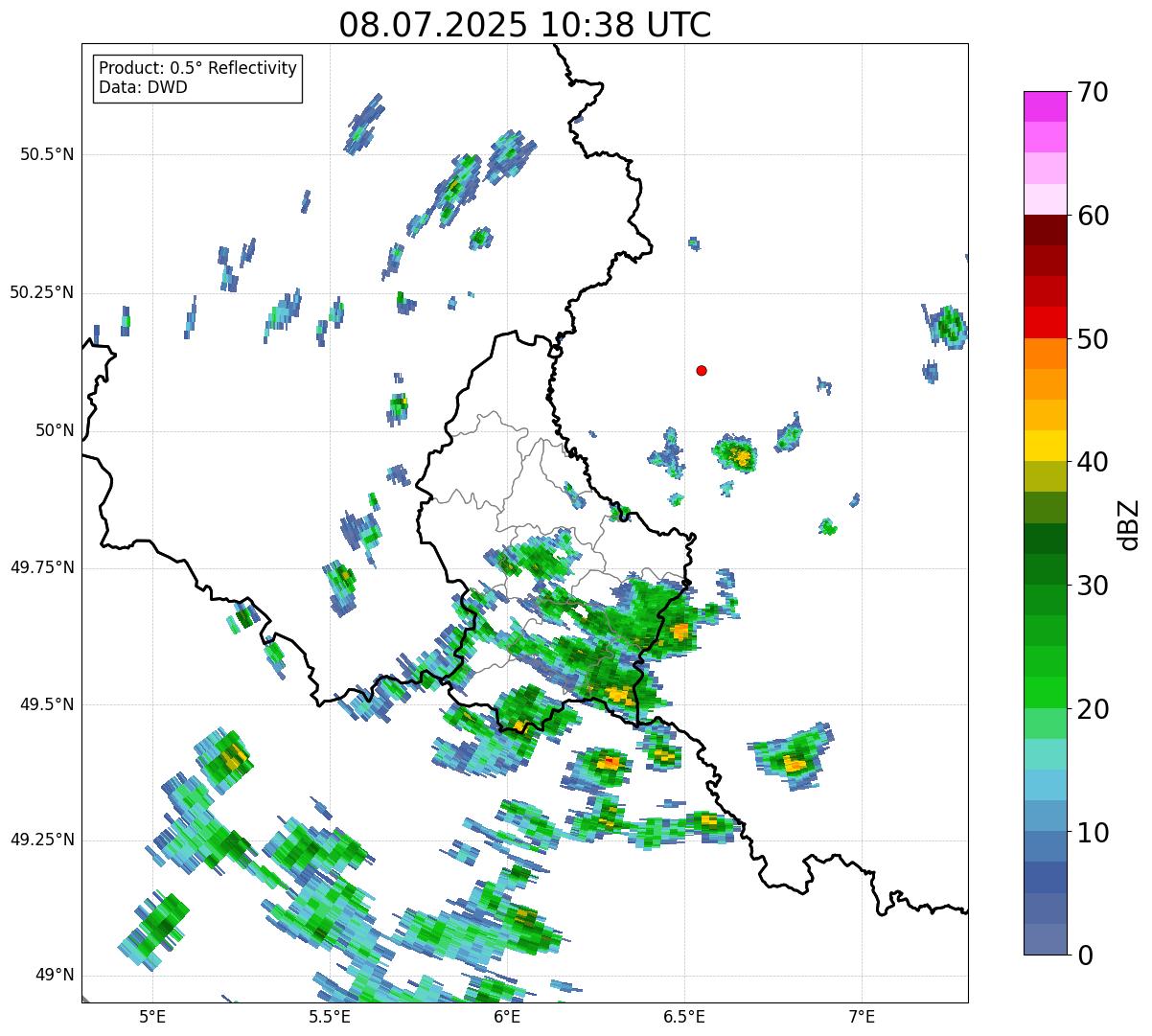Image resolution: width=1152 pixels, height=1036 pixels.
Task: Click colorbar tick label 20
Action: point(1092,709)
